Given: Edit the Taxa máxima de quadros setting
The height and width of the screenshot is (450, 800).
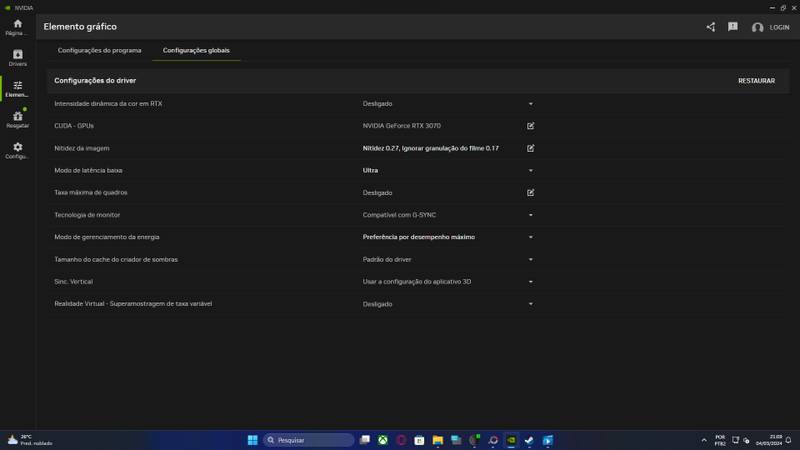Looking at the screenshot, I should pos(531,192).
